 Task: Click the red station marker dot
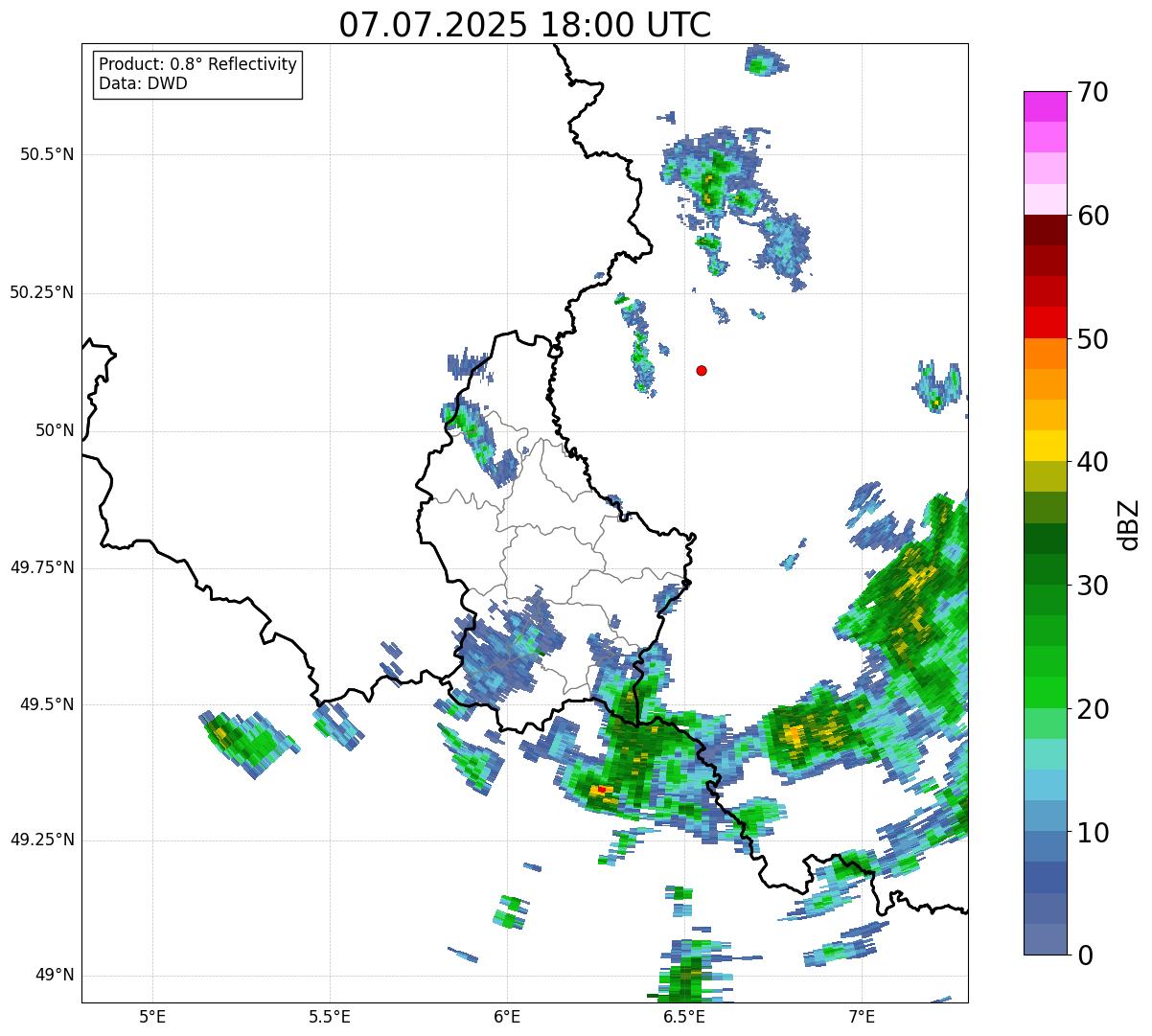coord(702,370)
